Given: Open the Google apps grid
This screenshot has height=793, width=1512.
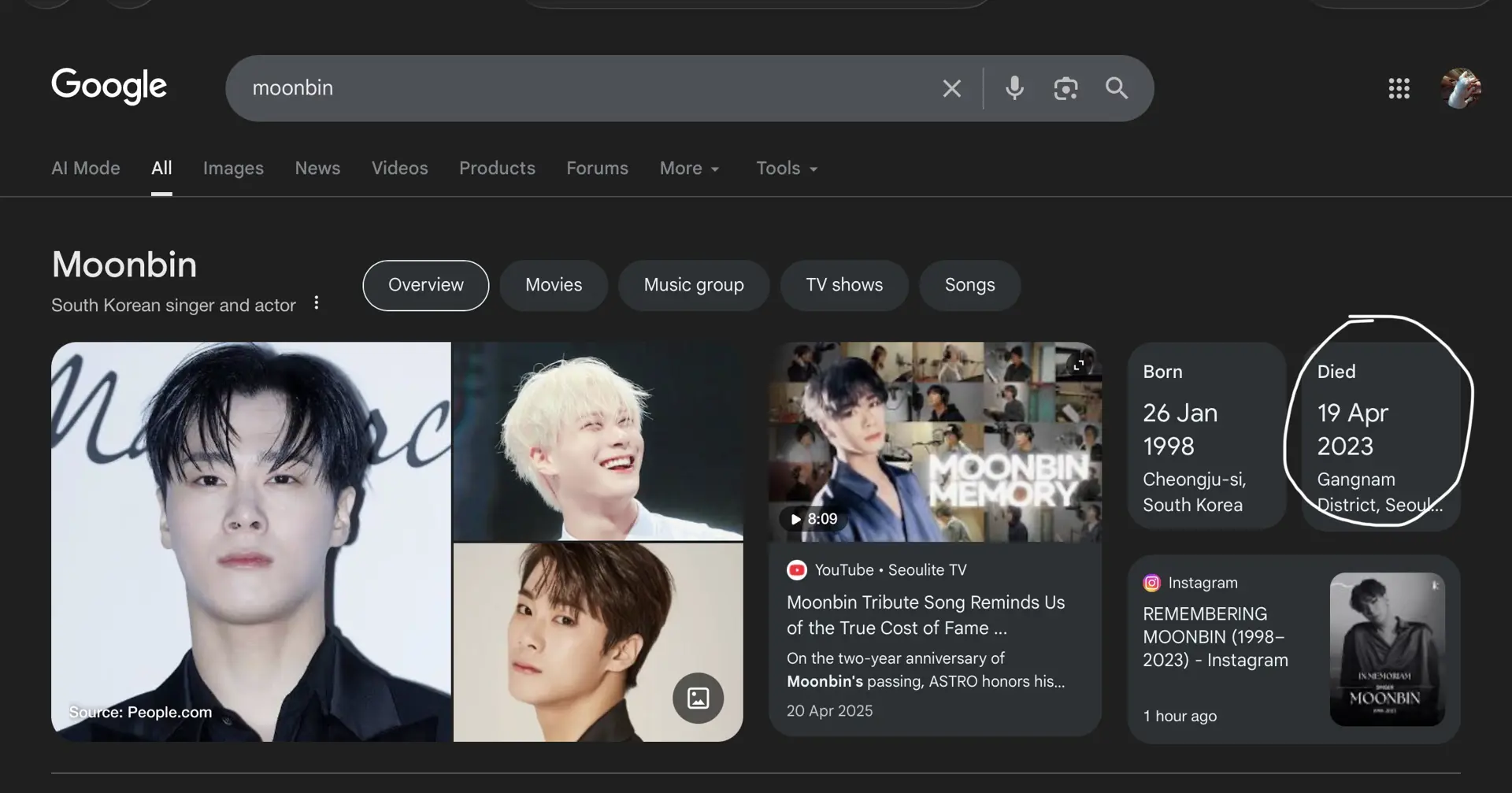Looking at the screenshot, I should point(1399,88).
